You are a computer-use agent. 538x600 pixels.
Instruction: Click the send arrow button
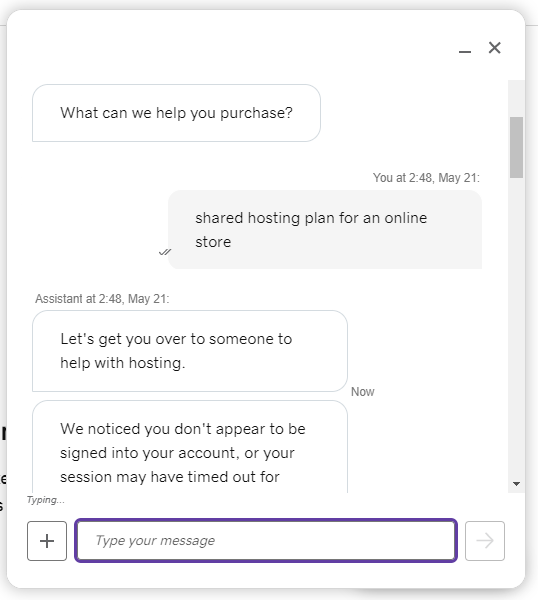point(484,541)
